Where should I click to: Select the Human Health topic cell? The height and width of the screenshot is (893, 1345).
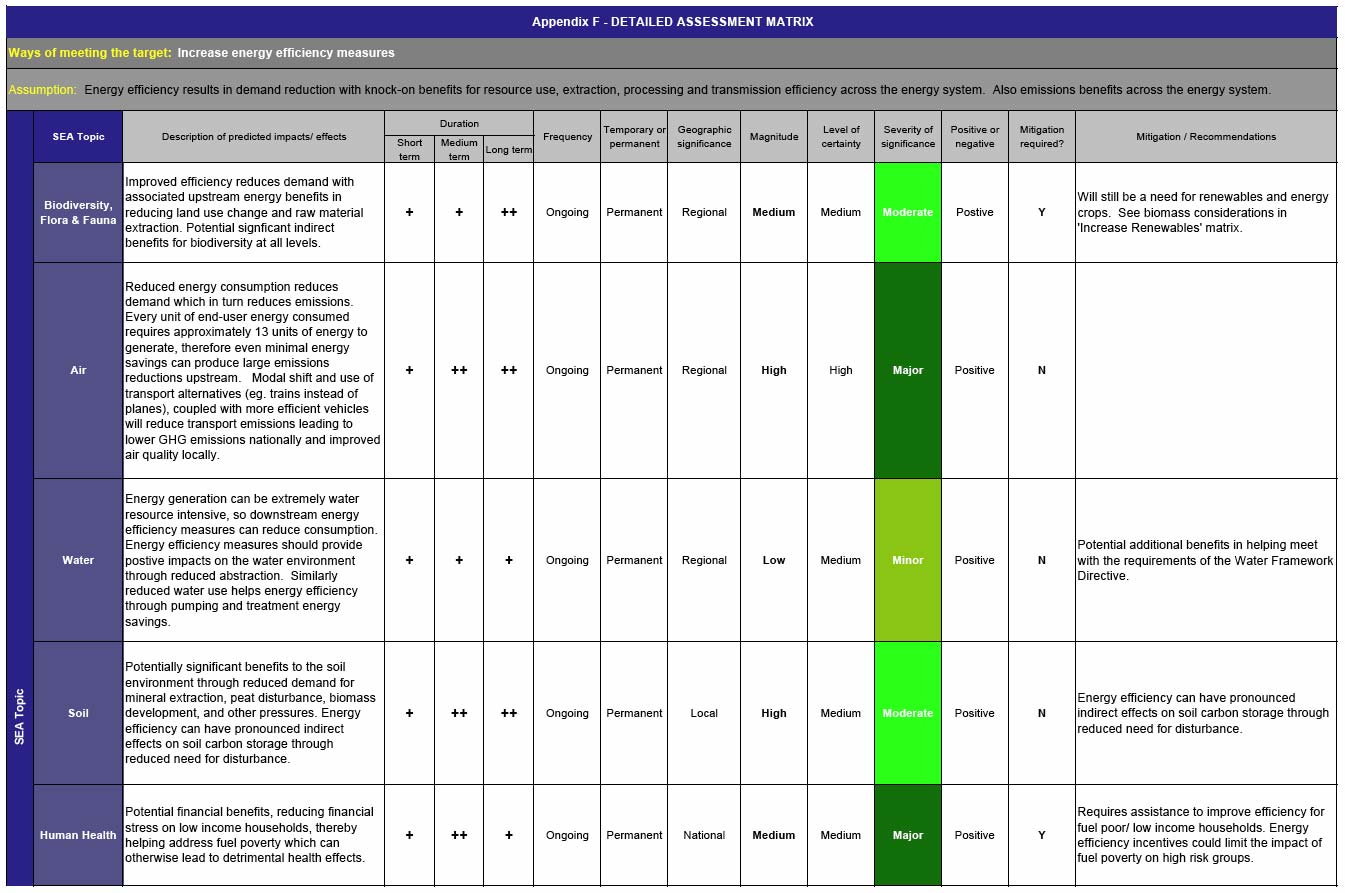tap(78, 835)
